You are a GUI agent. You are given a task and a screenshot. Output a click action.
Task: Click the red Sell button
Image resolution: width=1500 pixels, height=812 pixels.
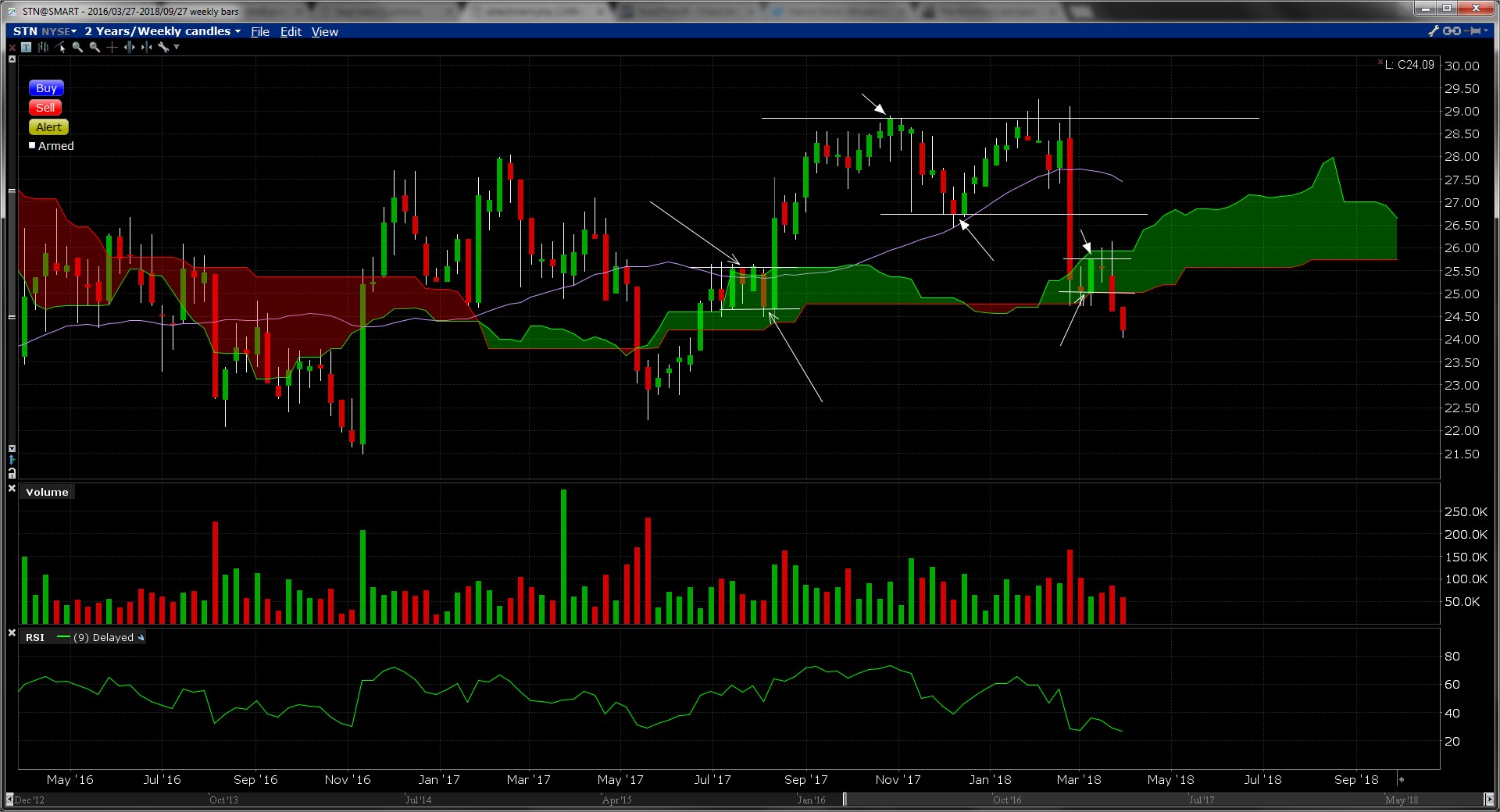click(45, 108)
